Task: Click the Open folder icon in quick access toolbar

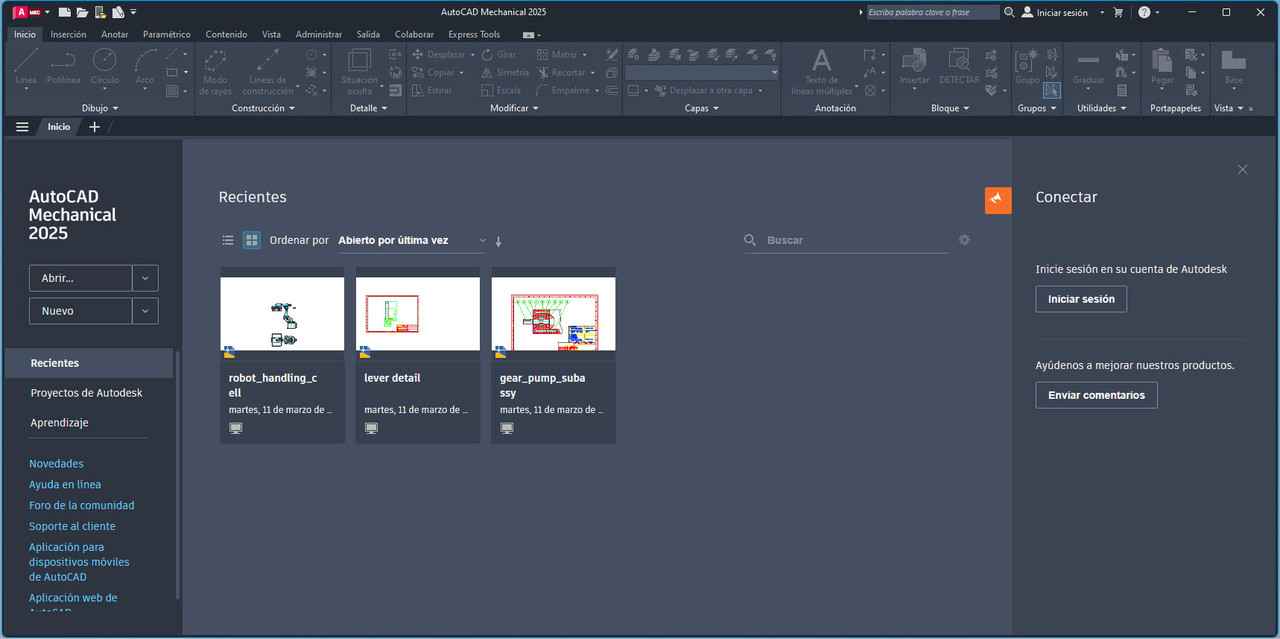Action: [82, 12]
